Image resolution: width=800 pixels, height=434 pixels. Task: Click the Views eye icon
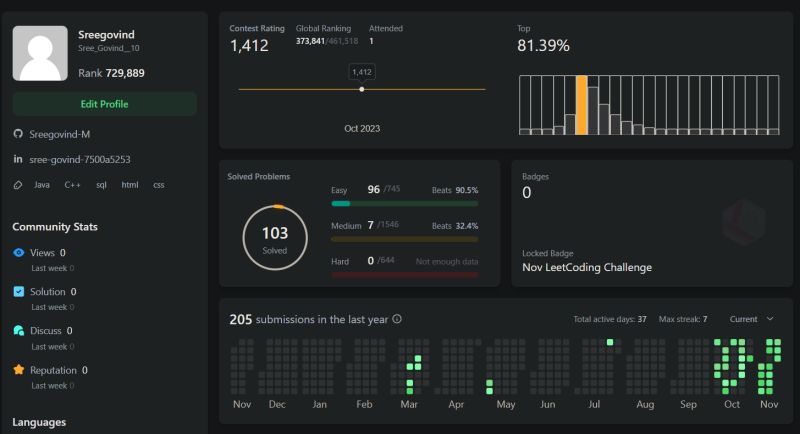(x=19, y=252)
